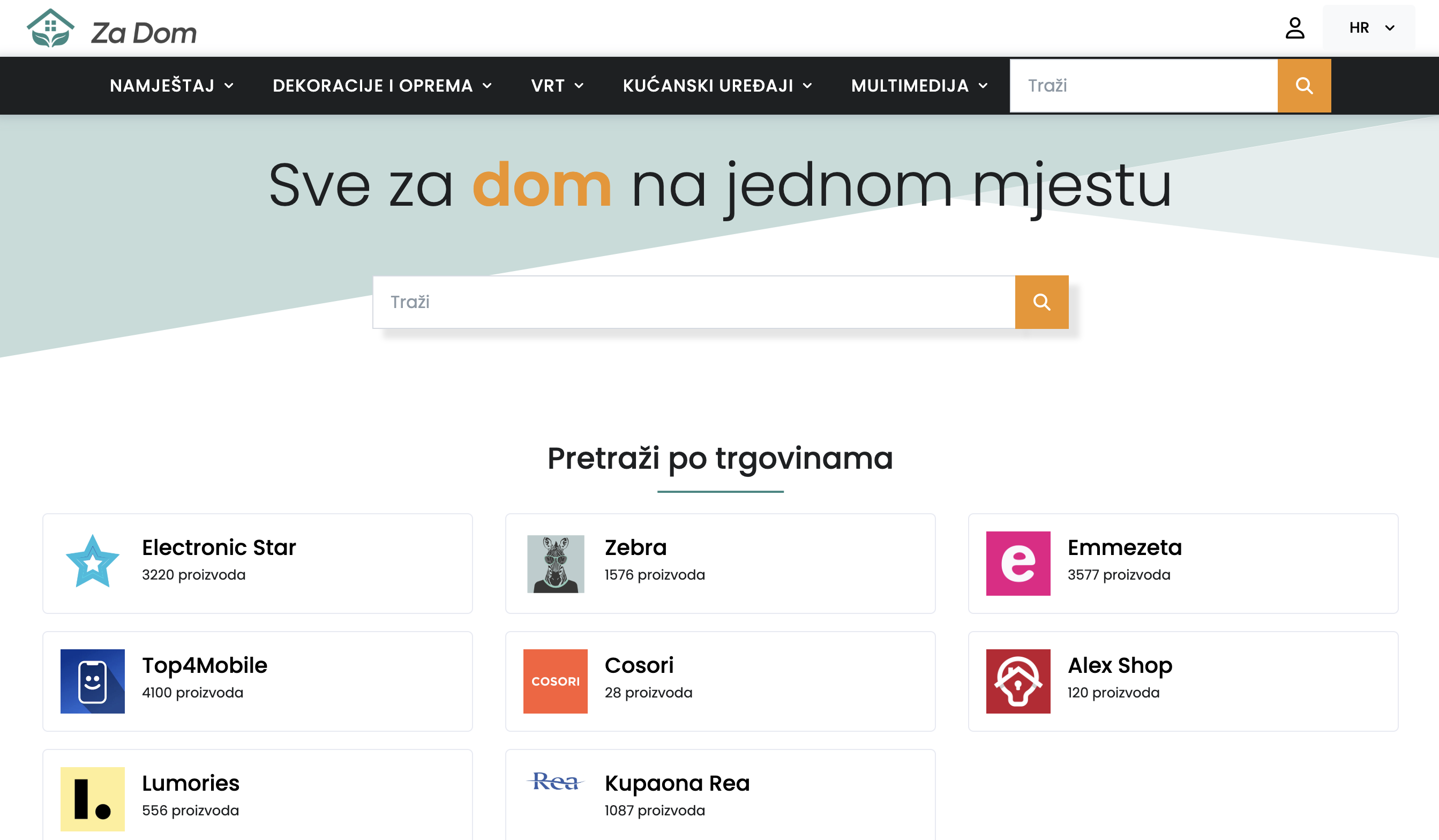Expand the Namještaj menu

click(172, 86)
